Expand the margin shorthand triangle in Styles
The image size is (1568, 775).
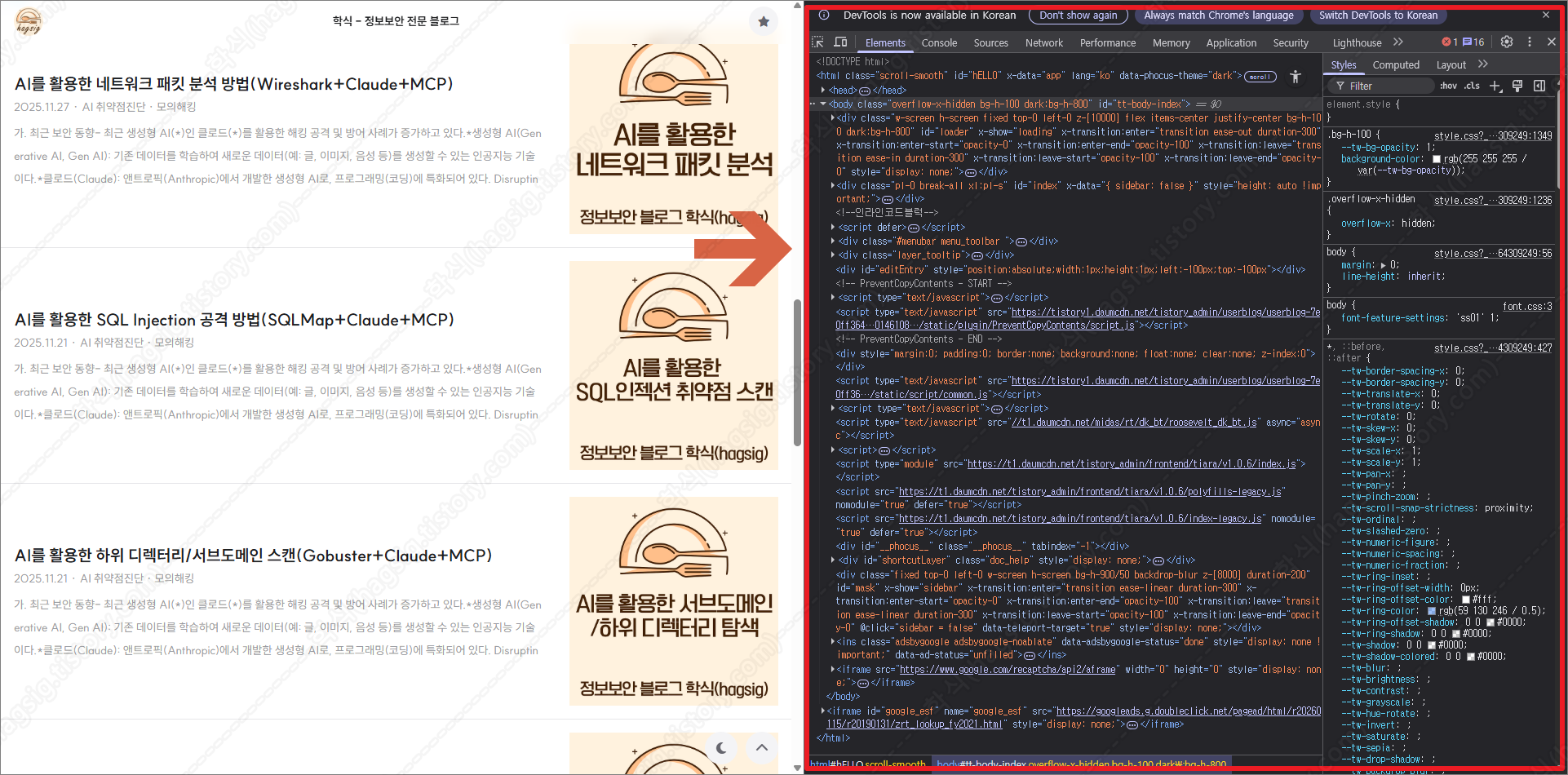coord(1383,265)
